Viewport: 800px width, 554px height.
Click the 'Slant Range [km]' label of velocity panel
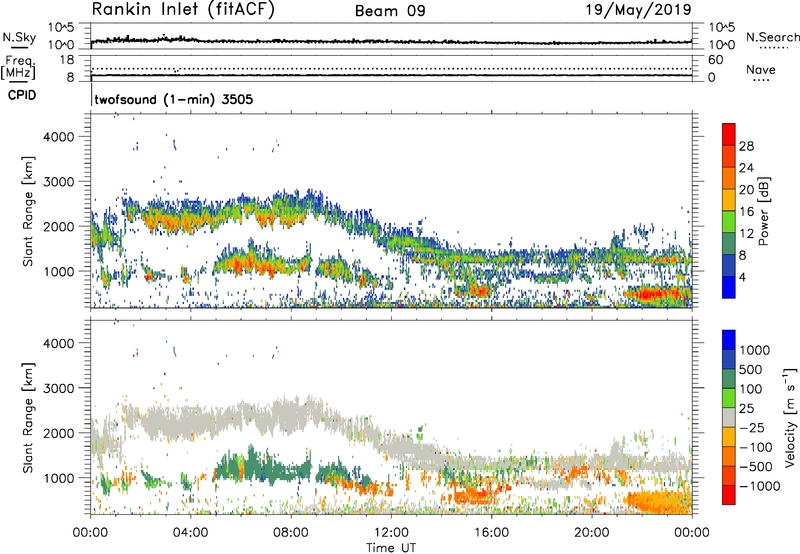(28, 417)
